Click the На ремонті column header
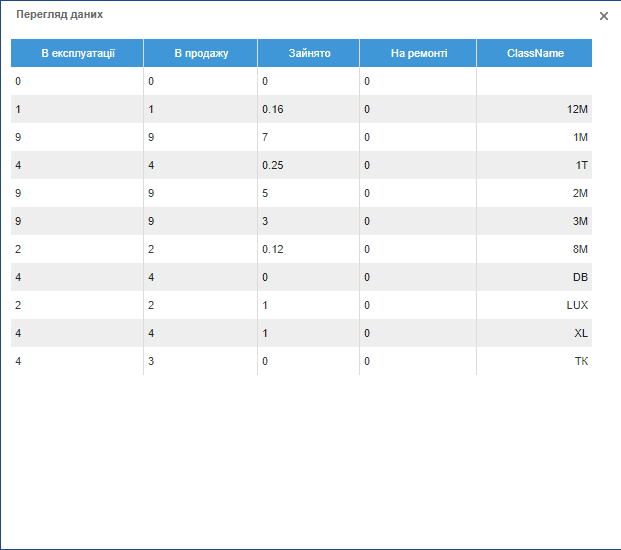The width and height of the screenshot is (621, 550). coord(418,53)
